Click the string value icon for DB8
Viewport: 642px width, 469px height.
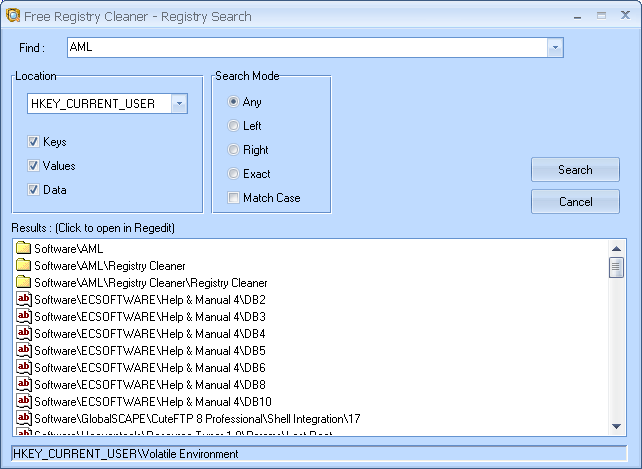click(24, 384)
